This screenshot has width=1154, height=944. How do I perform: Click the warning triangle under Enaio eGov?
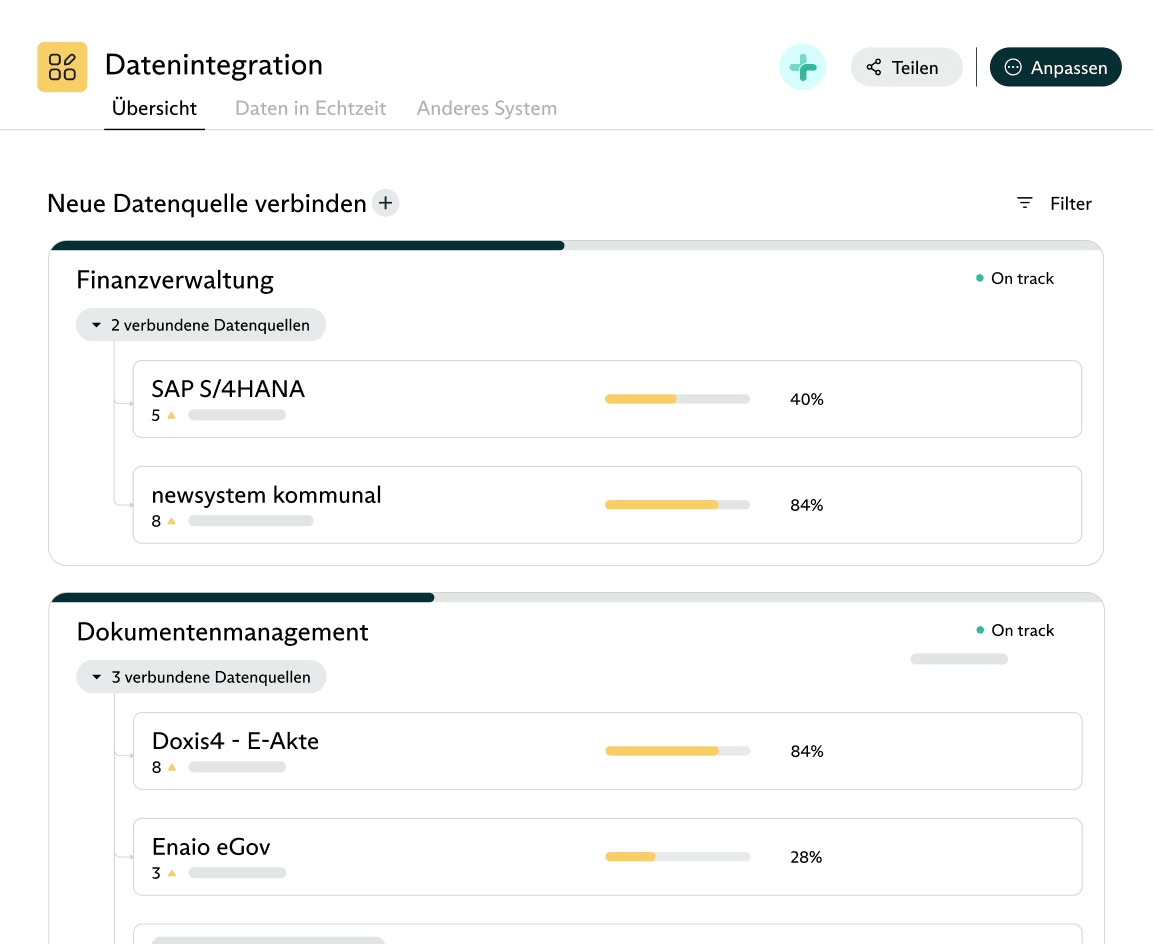pos(171,873)
